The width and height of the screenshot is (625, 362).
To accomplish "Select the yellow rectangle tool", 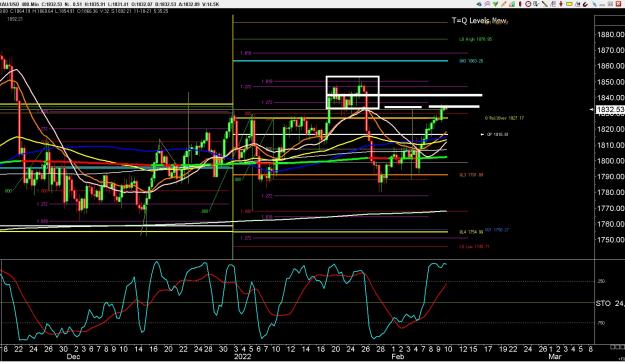I will pyautogui.click(x=569, y=4).
